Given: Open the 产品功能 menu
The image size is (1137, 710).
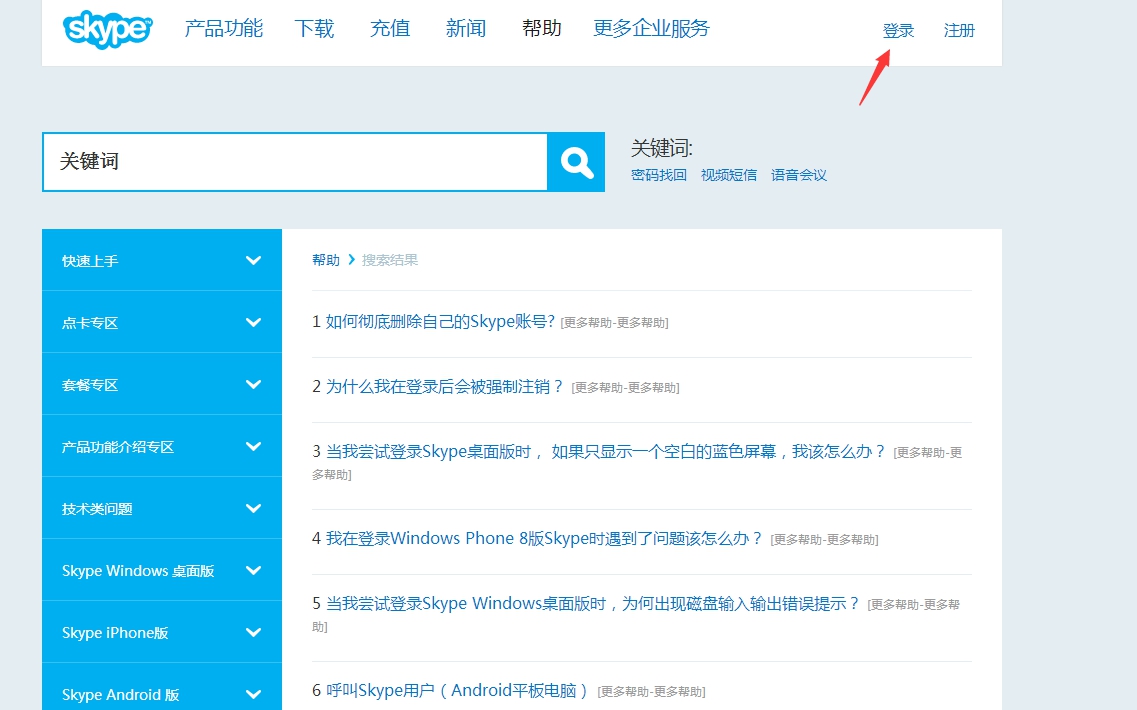Looking at the screenshot, I should pos(222,29).
